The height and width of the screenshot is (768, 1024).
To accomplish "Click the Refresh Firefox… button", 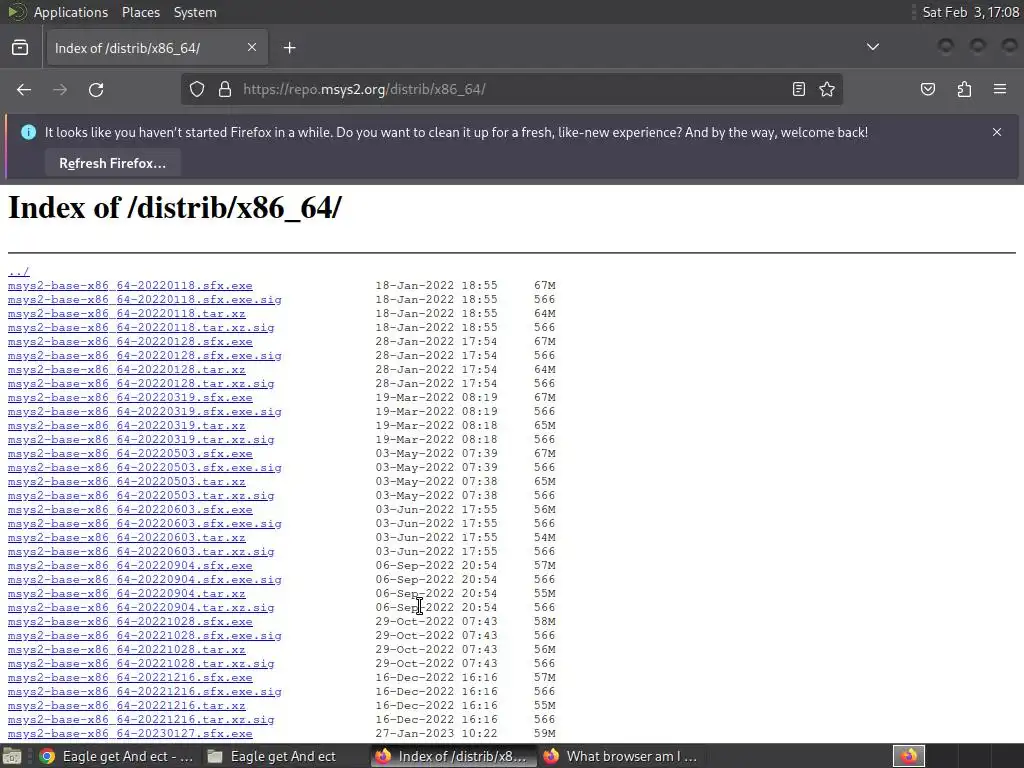I will click(112, 163).
